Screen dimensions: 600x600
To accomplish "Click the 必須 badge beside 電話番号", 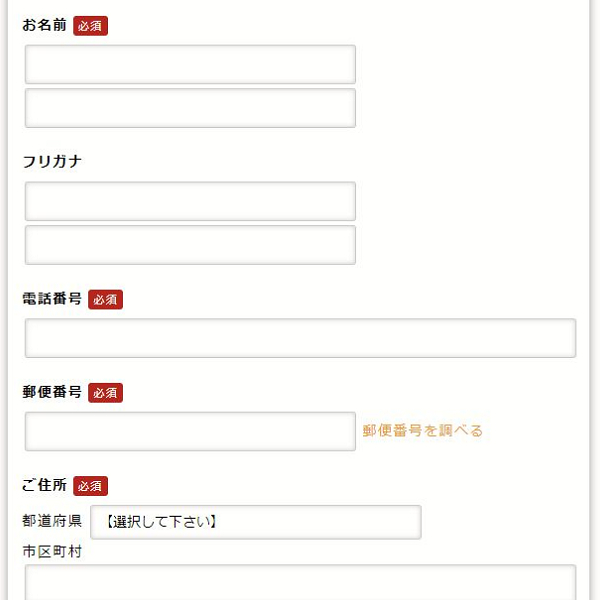I will pyautogui.click(x=105, y=300).
